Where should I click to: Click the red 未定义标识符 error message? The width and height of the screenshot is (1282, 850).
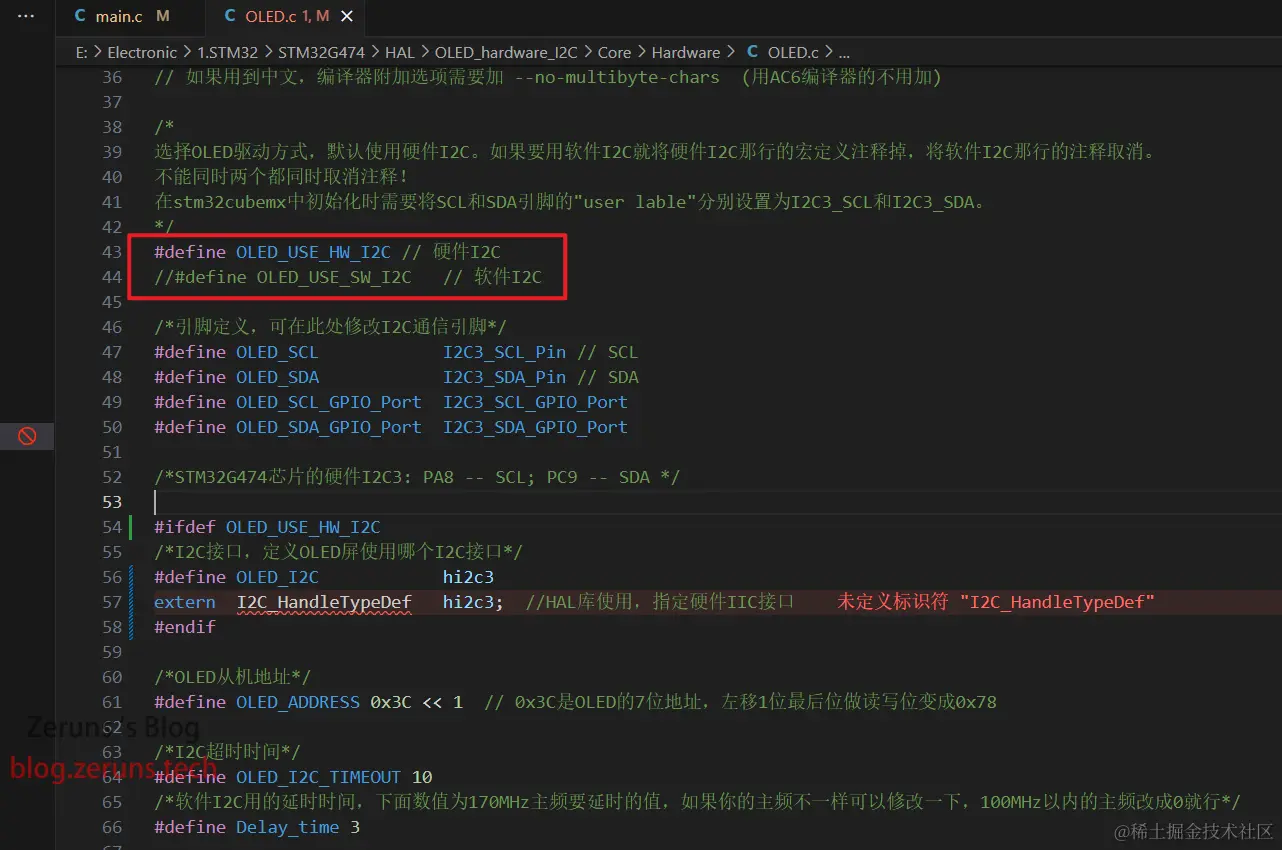996,602
